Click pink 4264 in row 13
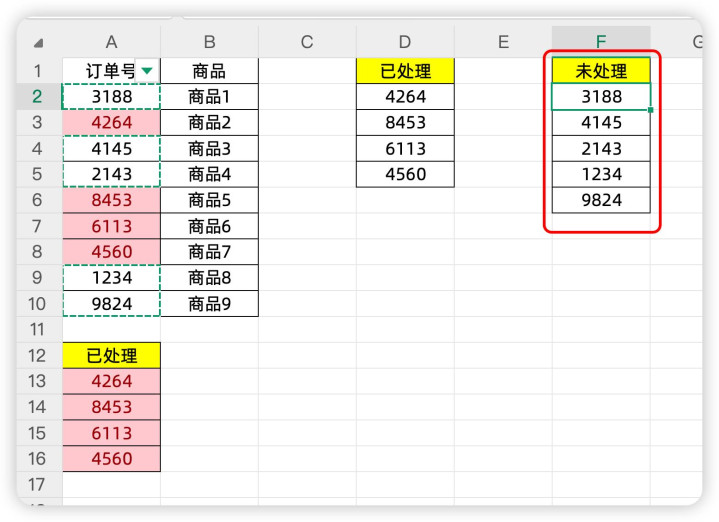The width and height of the screenshot is (719, 522). point(111,381)
